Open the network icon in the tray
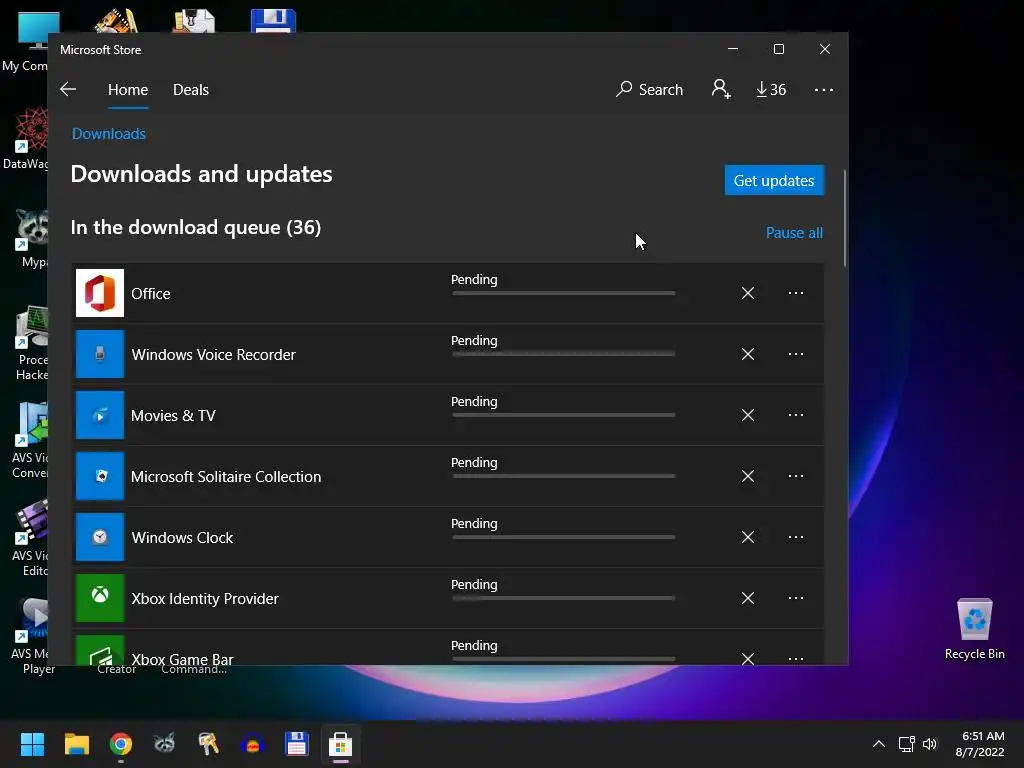Viewport: 1024px width, 768px height. 906,744
